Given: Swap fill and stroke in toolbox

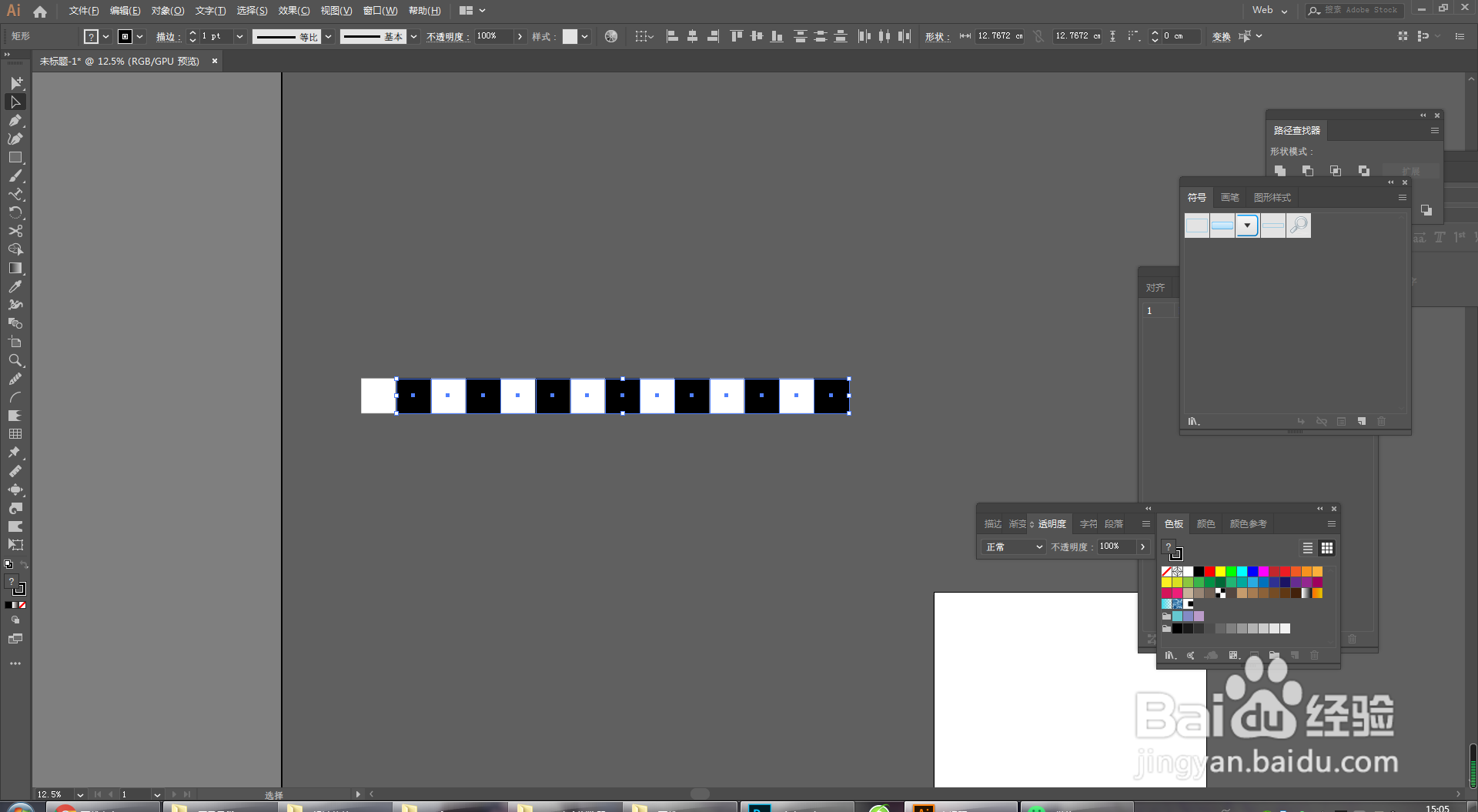Looking at the screenshot, I should [24, 565].
